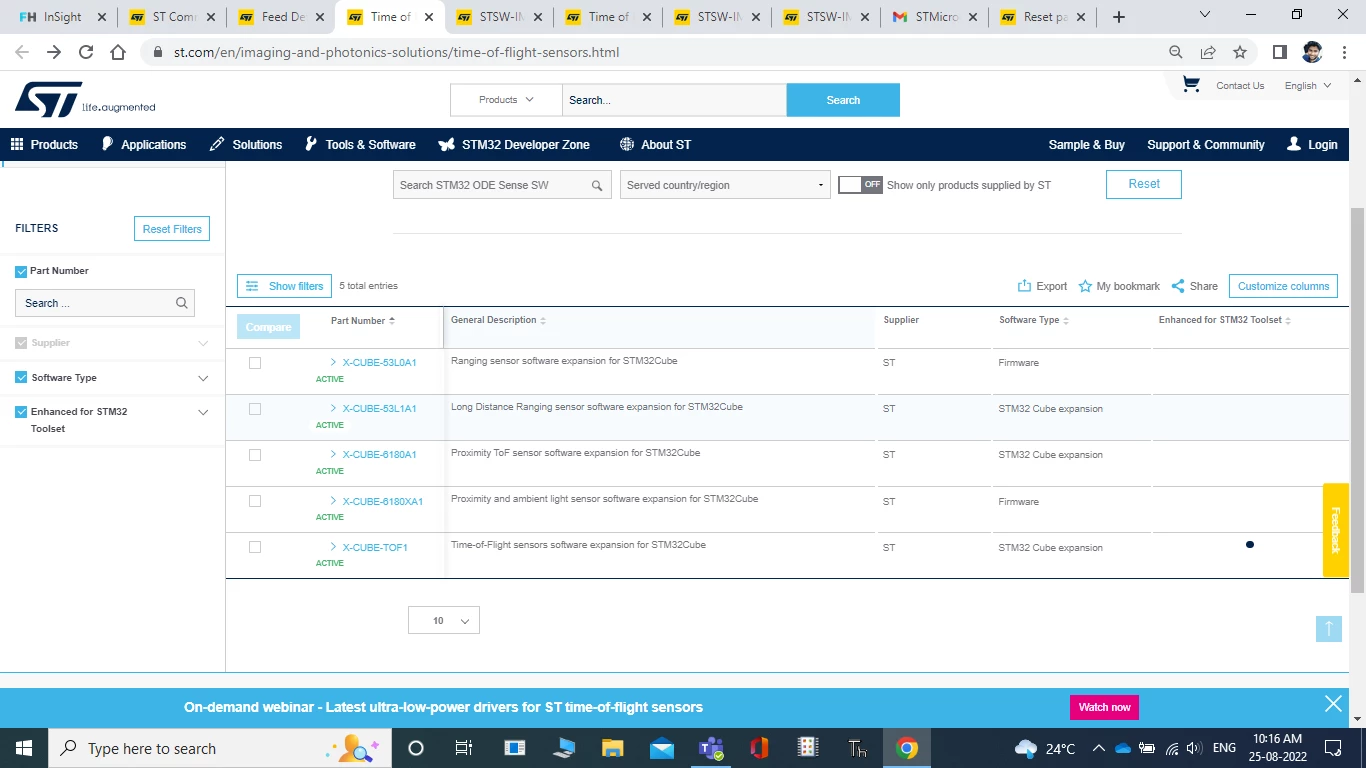Open the Served country/region dropdown
Viewport: 1366px width, 768px height.
(x=725, y=185)
